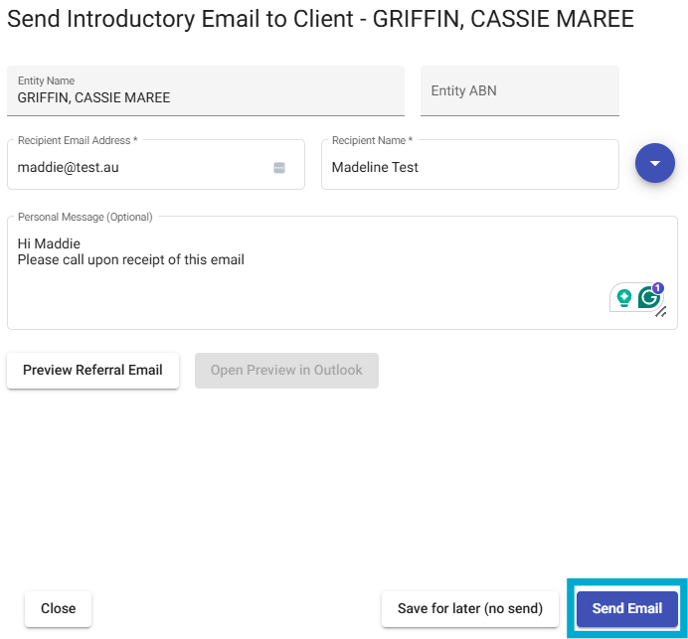Close the introductory email dialog
Viewport: 688px width, 639px height.
58,608
